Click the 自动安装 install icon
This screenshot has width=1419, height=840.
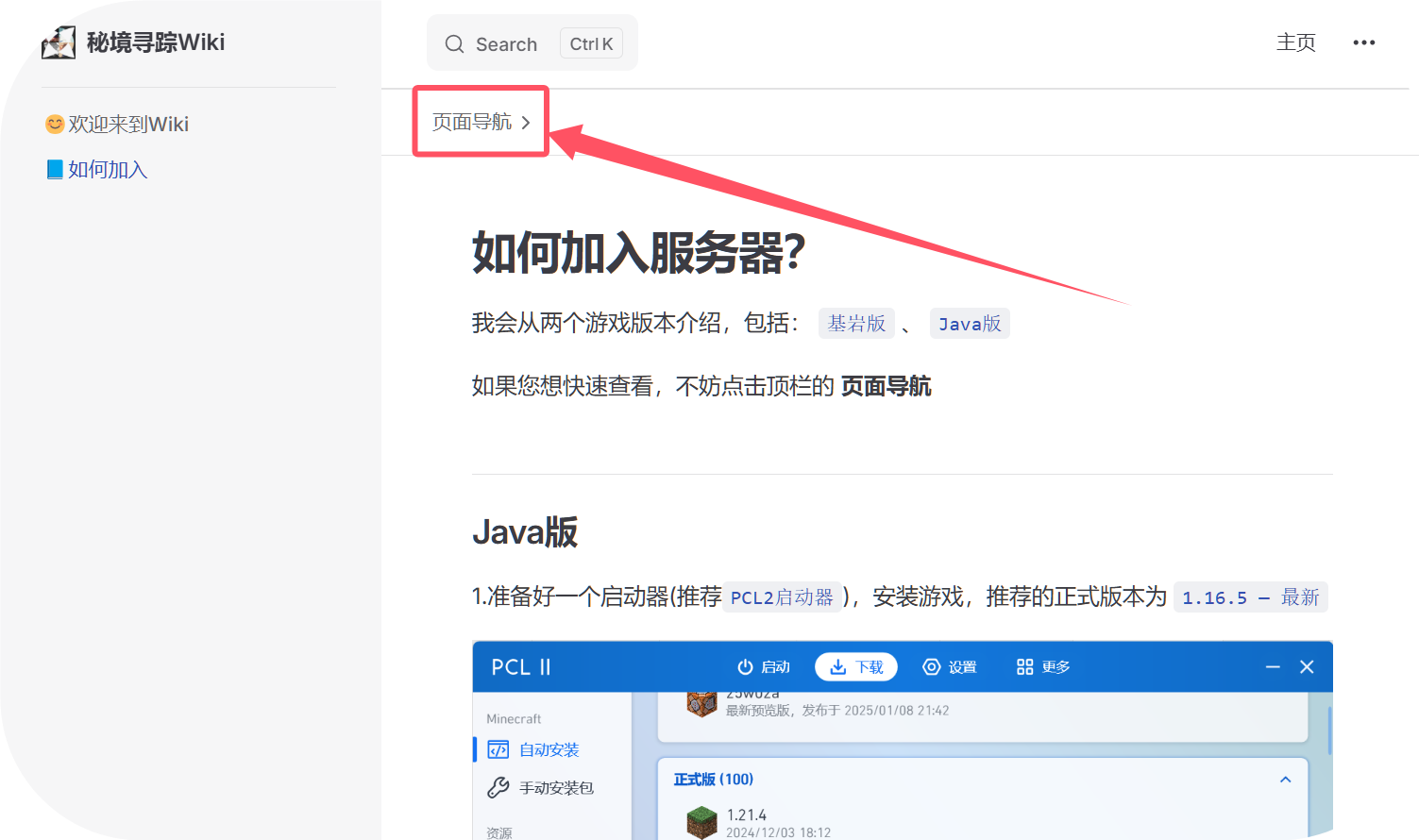point(498,749)
